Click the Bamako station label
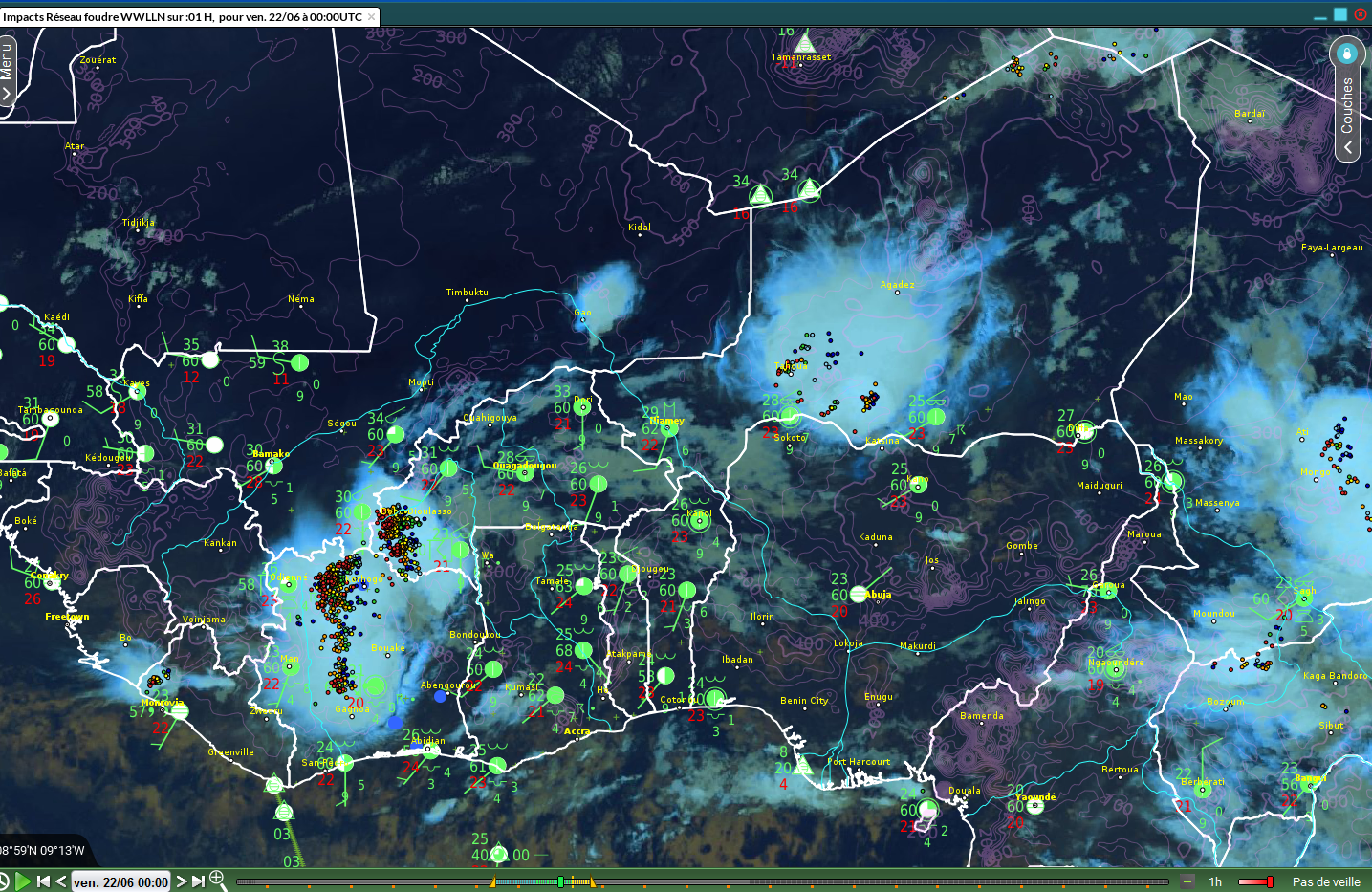 [x=271, y=454]
